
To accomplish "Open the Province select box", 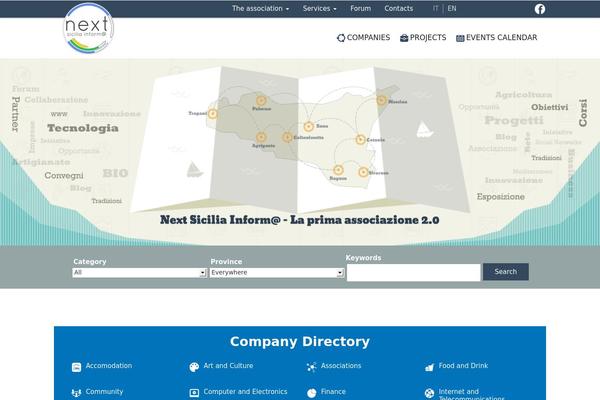I will 277,273.
